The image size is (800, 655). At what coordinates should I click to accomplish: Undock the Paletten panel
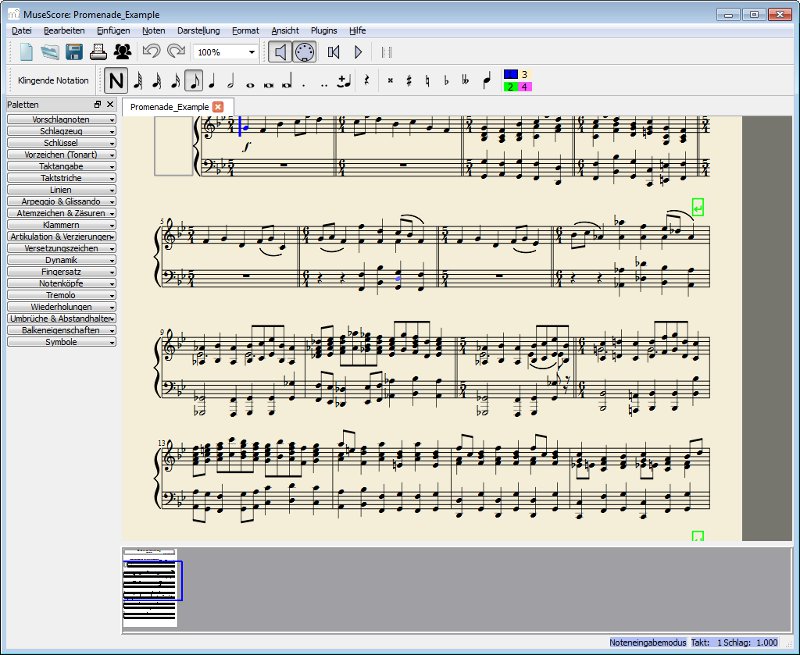coord(97,105)
